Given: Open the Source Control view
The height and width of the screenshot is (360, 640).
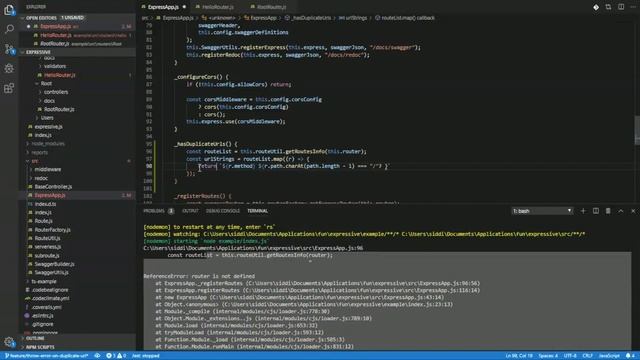Looking at the screenshot, I should (9, 49).
